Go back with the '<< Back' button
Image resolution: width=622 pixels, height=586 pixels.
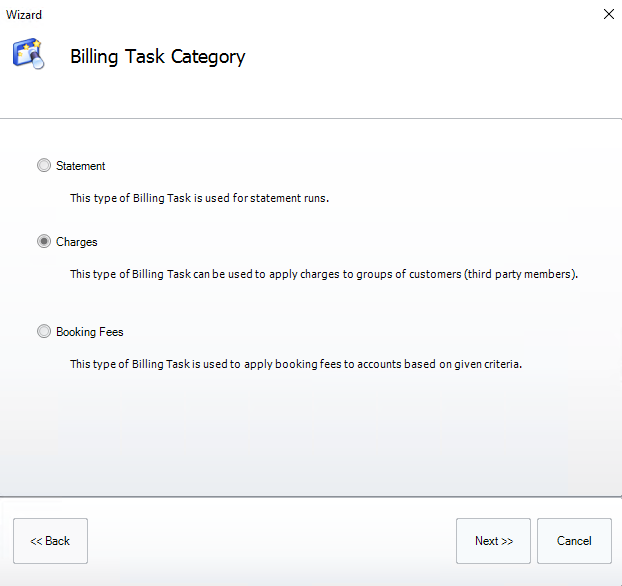[50, 541]
